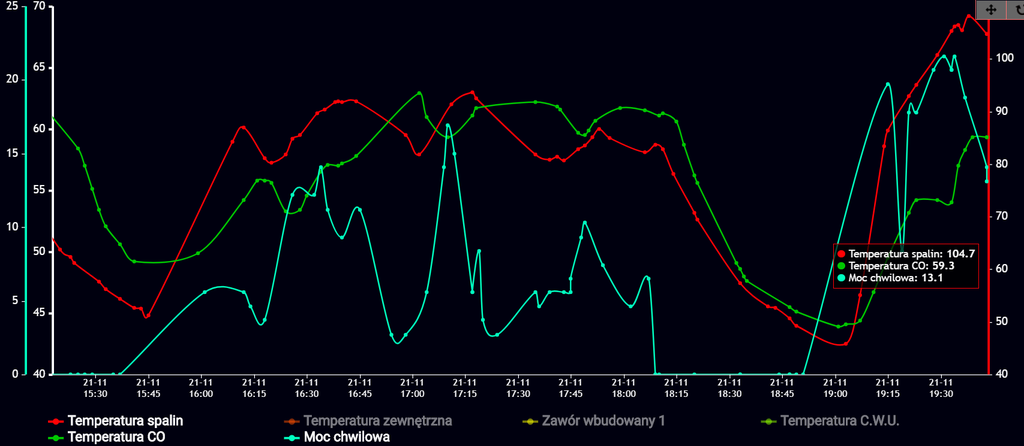Activate the pan/move chart tool icon

point(990,8)
